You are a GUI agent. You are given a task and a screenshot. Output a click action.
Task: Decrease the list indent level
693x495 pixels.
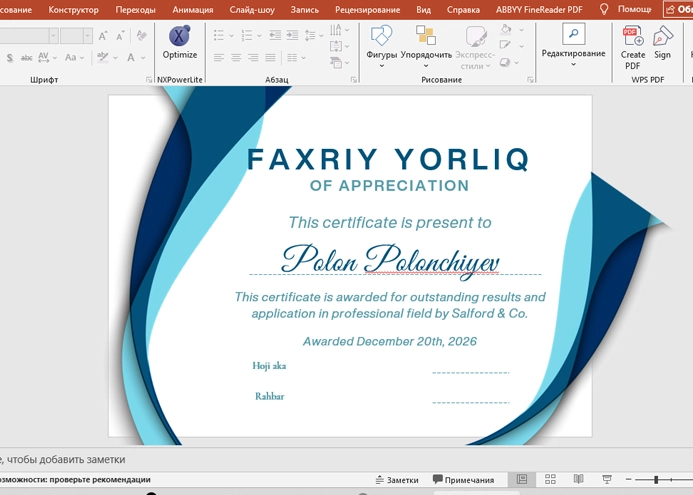click(x=275, y=35)
